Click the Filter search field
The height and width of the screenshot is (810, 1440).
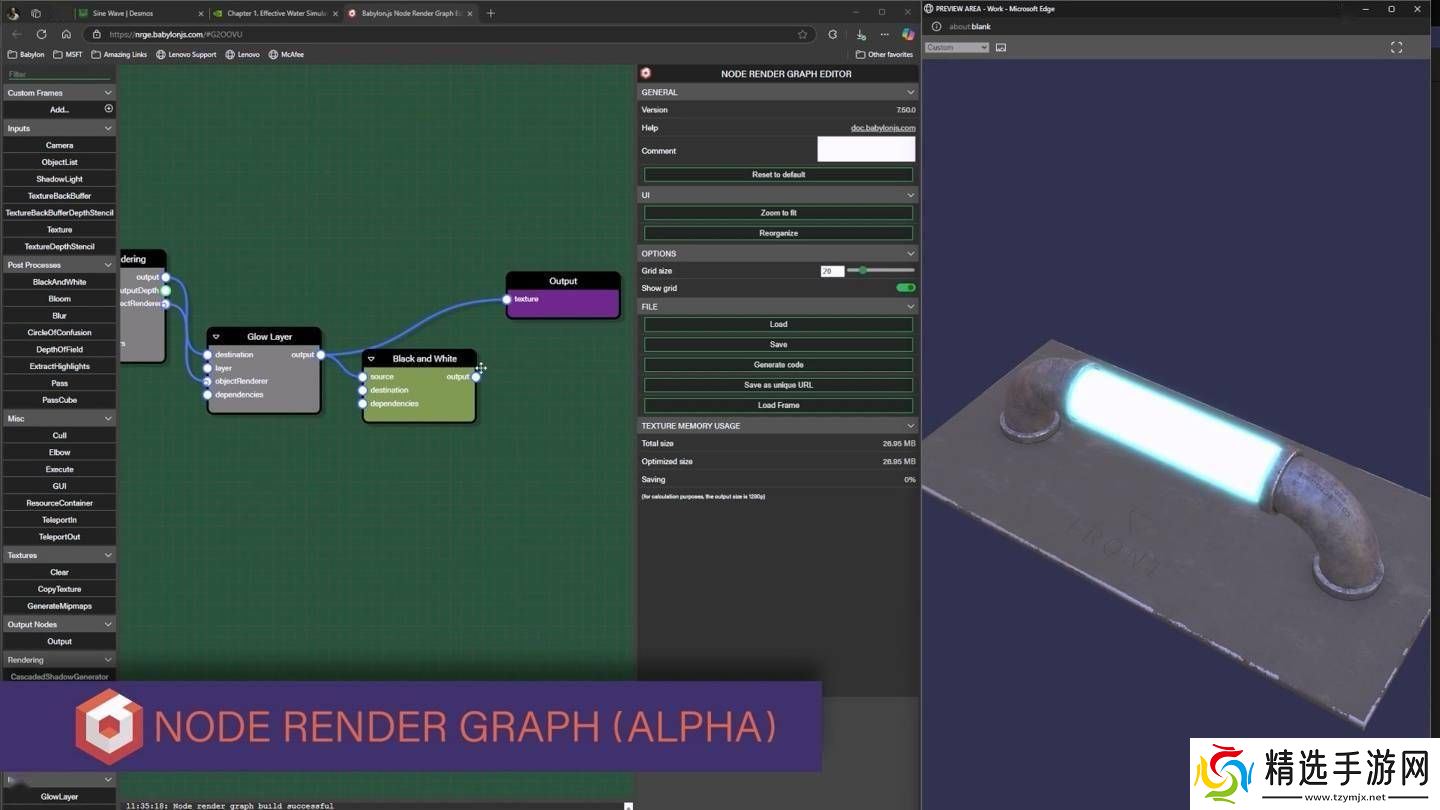[58, 75]
